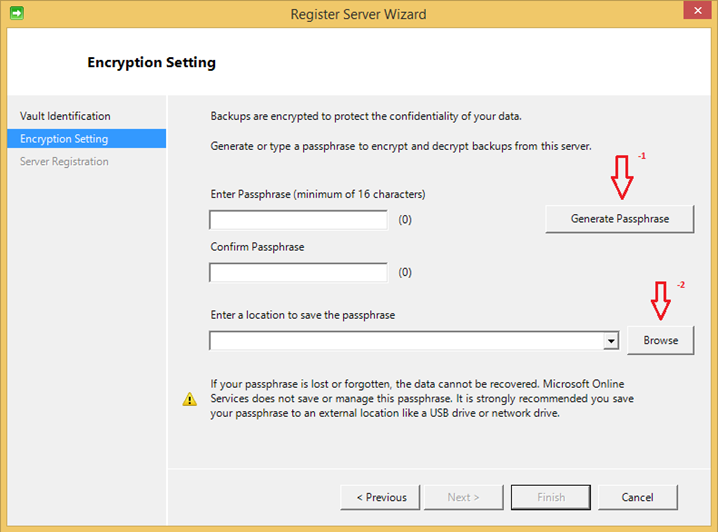Click the Generate Passphrase button
Viewport: 718px width, 532px height.
click(x=620, y=219)
